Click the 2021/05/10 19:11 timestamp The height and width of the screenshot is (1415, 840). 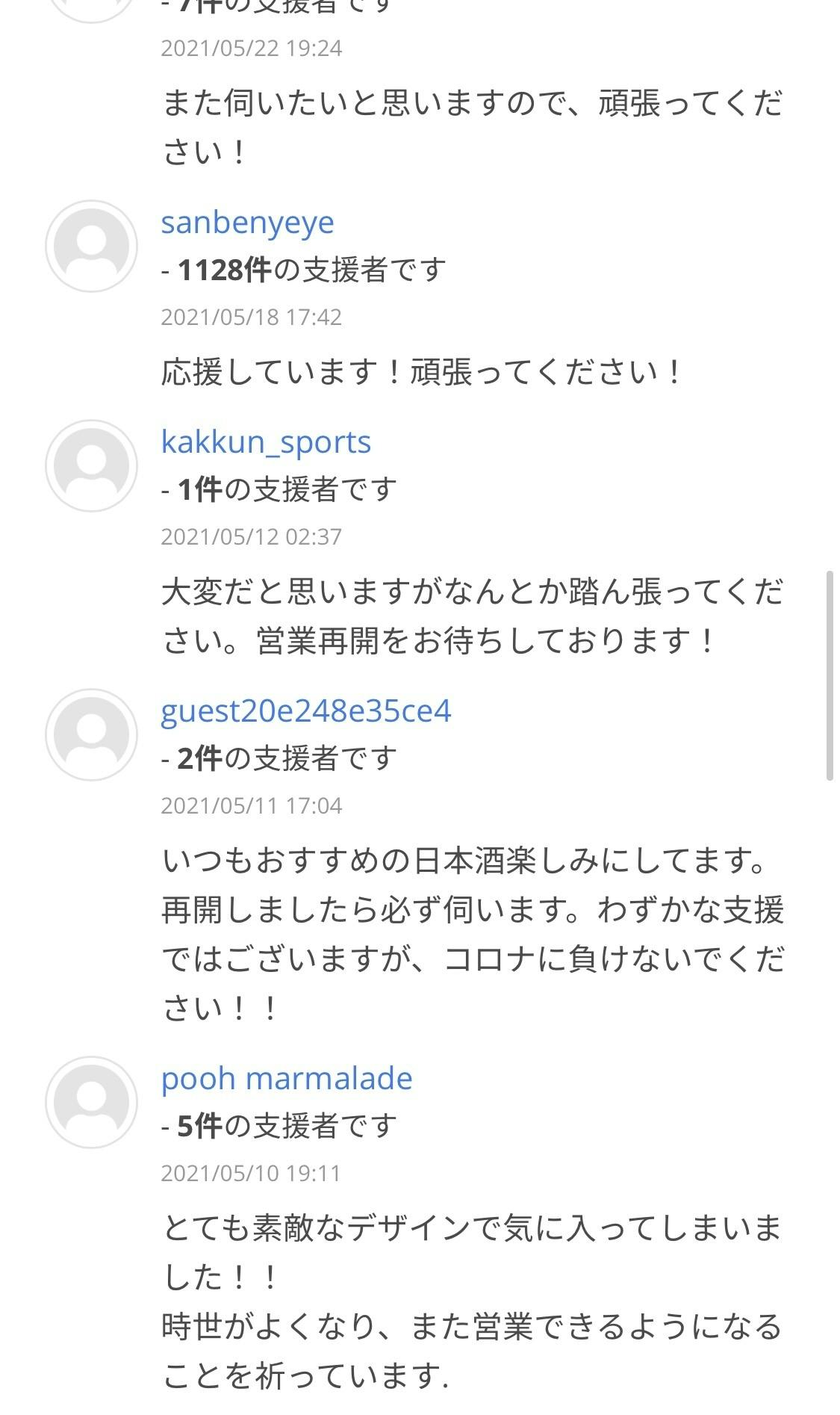(252, 1174)
